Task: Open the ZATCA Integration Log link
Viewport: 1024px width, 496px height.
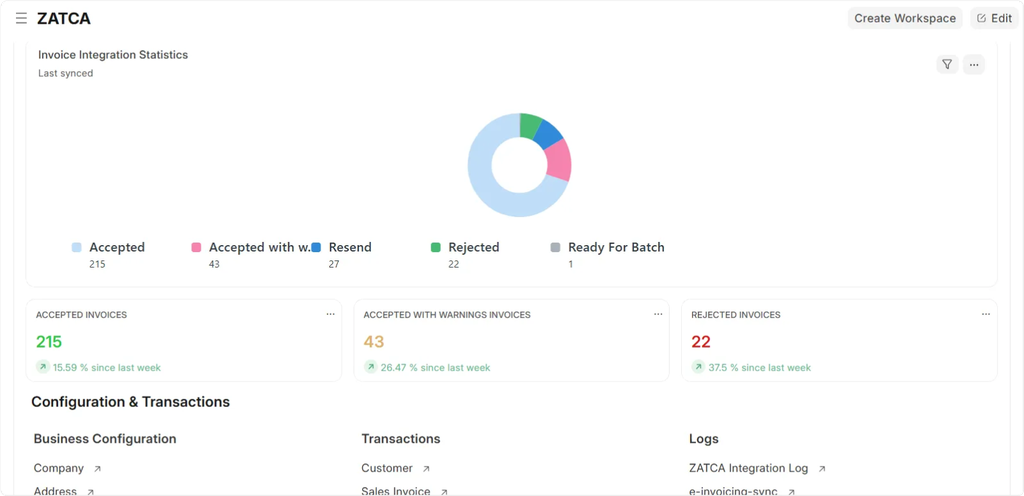Action: point(748,468)
